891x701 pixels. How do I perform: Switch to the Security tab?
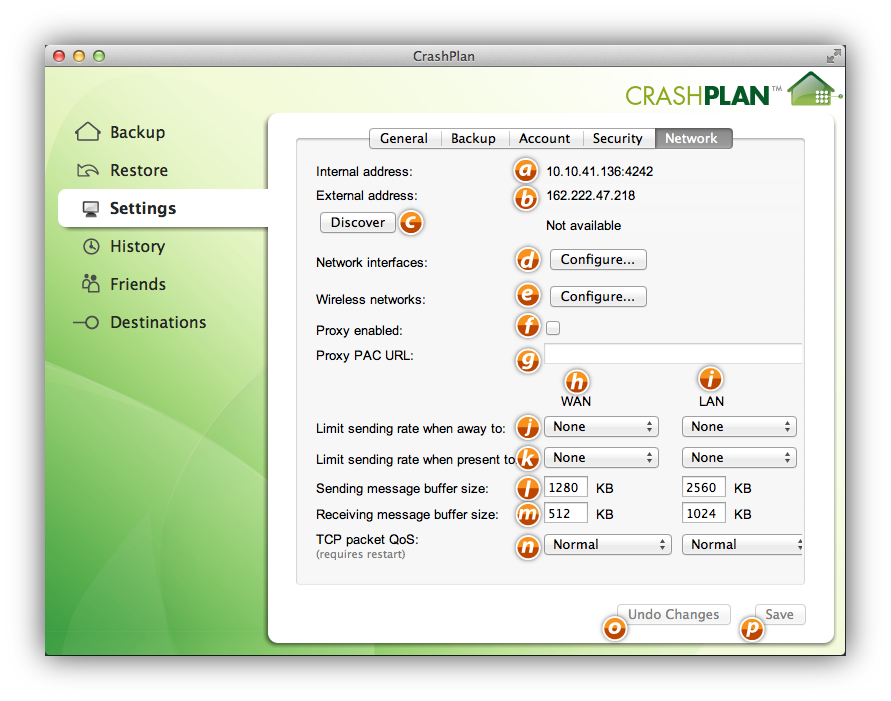(618, 138)
